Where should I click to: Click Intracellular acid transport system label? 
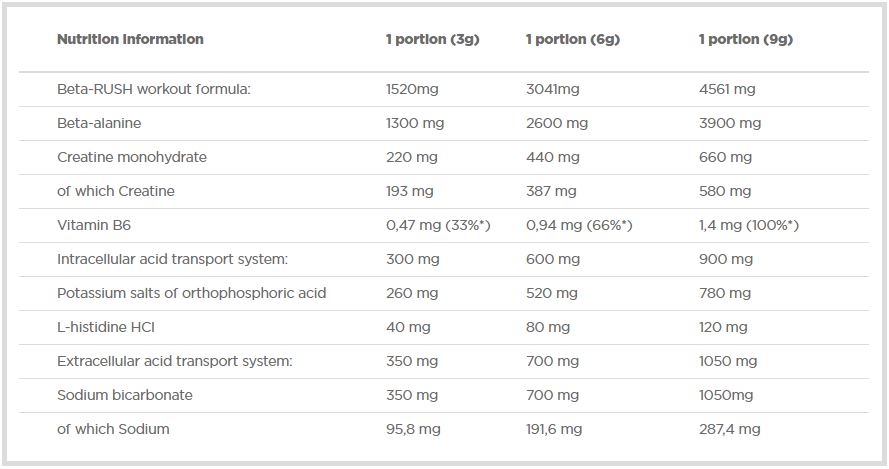point(172,259)
